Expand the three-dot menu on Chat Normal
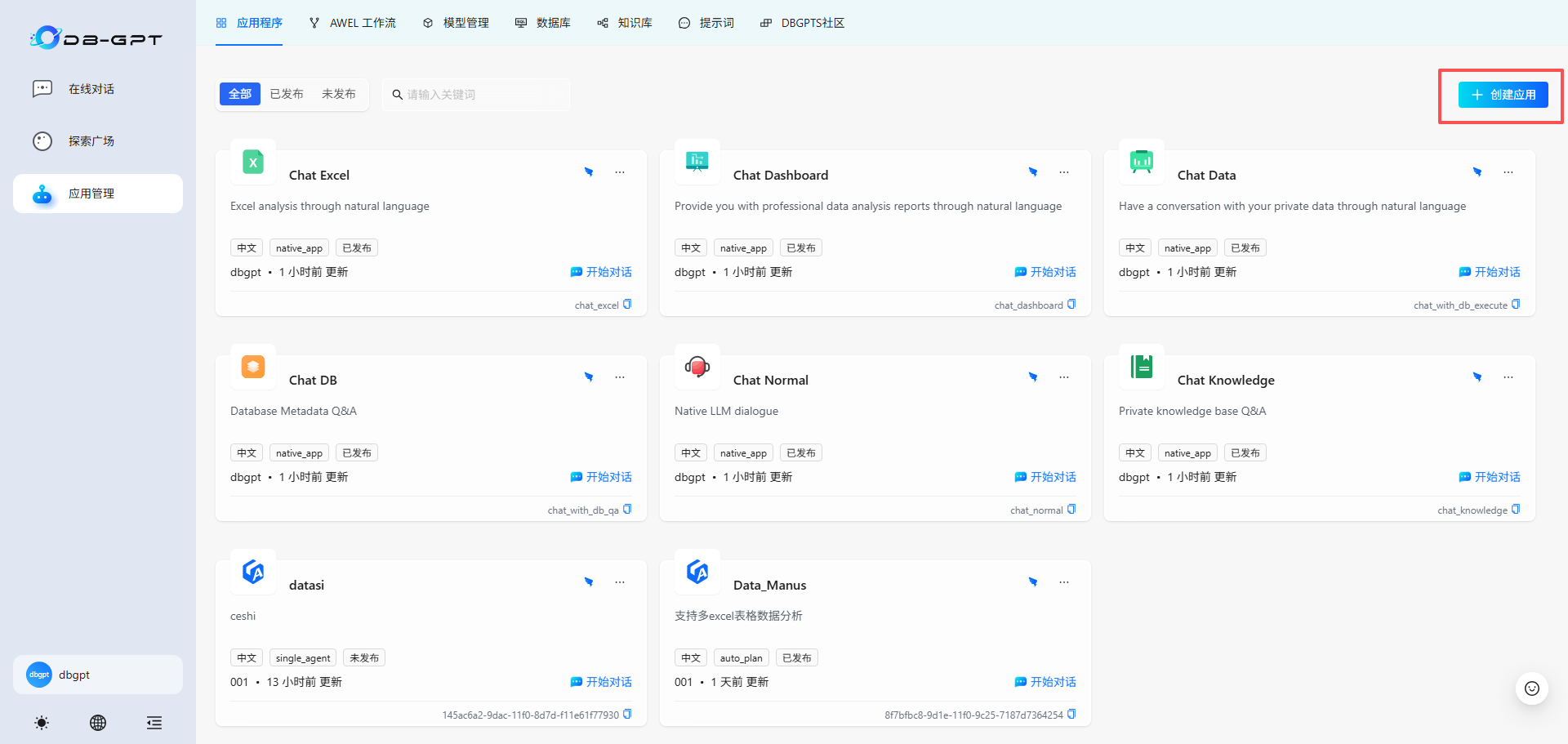This screenshot has height=744, width=1568. coord(1064,377)
